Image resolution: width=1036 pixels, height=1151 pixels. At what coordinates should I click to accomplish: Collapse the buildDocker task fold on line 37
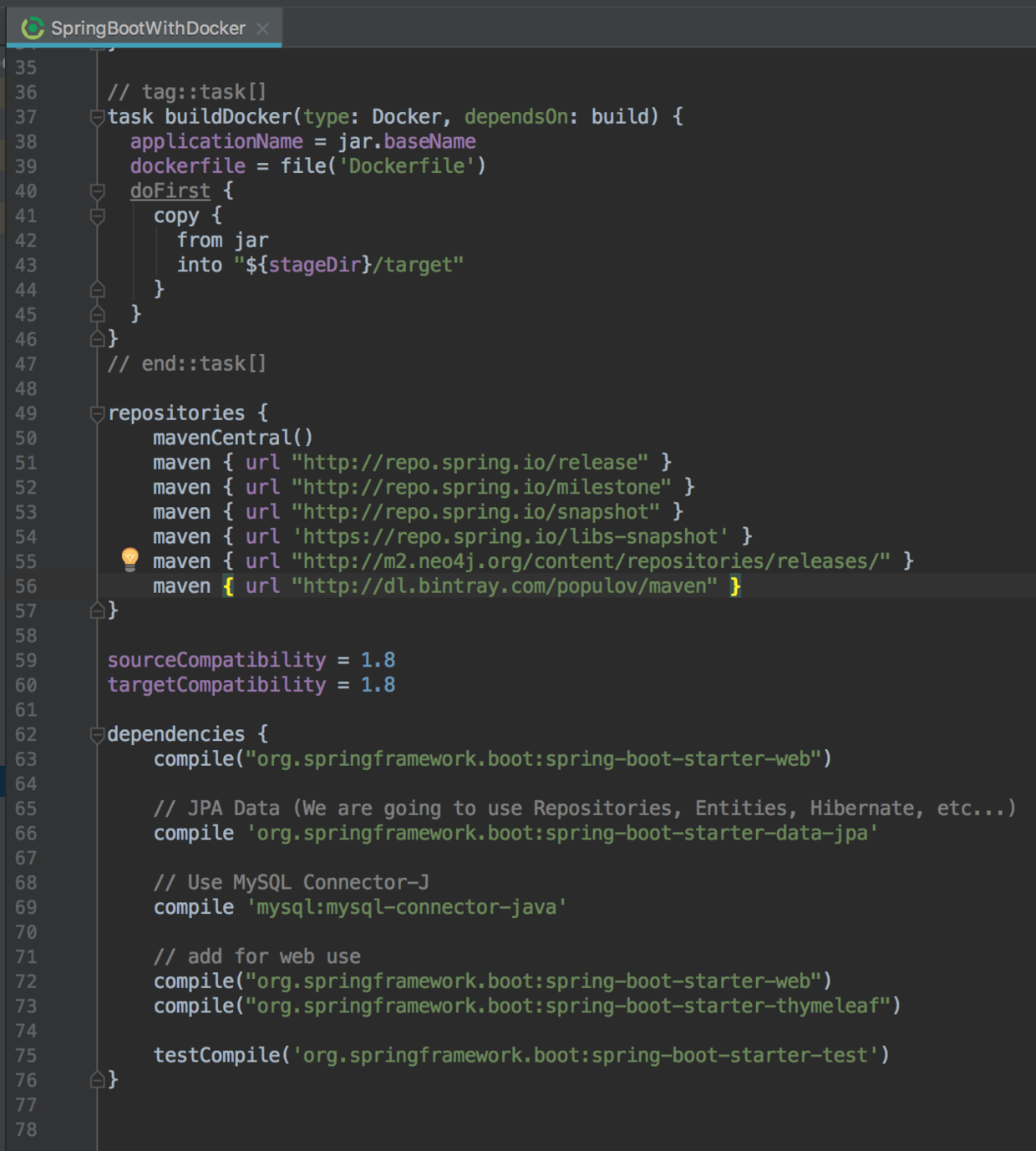(x=97, y=118)
